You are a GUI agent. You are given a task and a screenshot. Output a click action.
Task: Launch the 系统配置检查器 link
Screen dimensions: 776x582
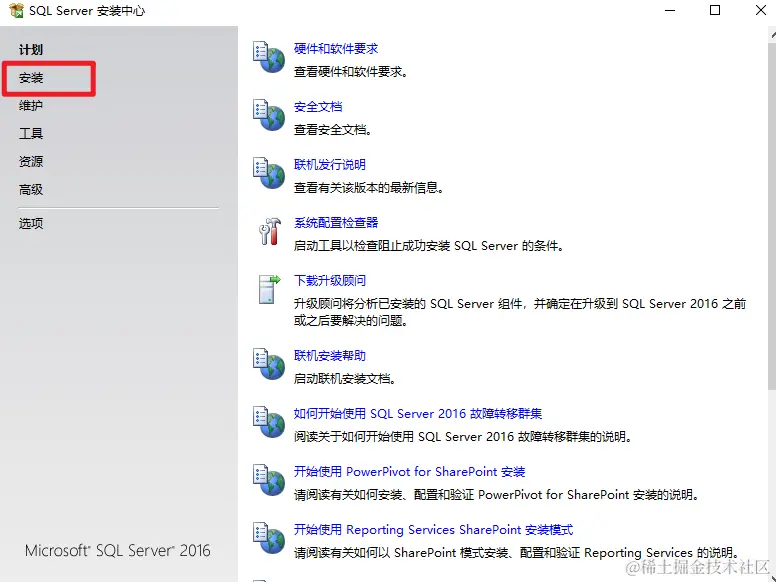(336, 222)
